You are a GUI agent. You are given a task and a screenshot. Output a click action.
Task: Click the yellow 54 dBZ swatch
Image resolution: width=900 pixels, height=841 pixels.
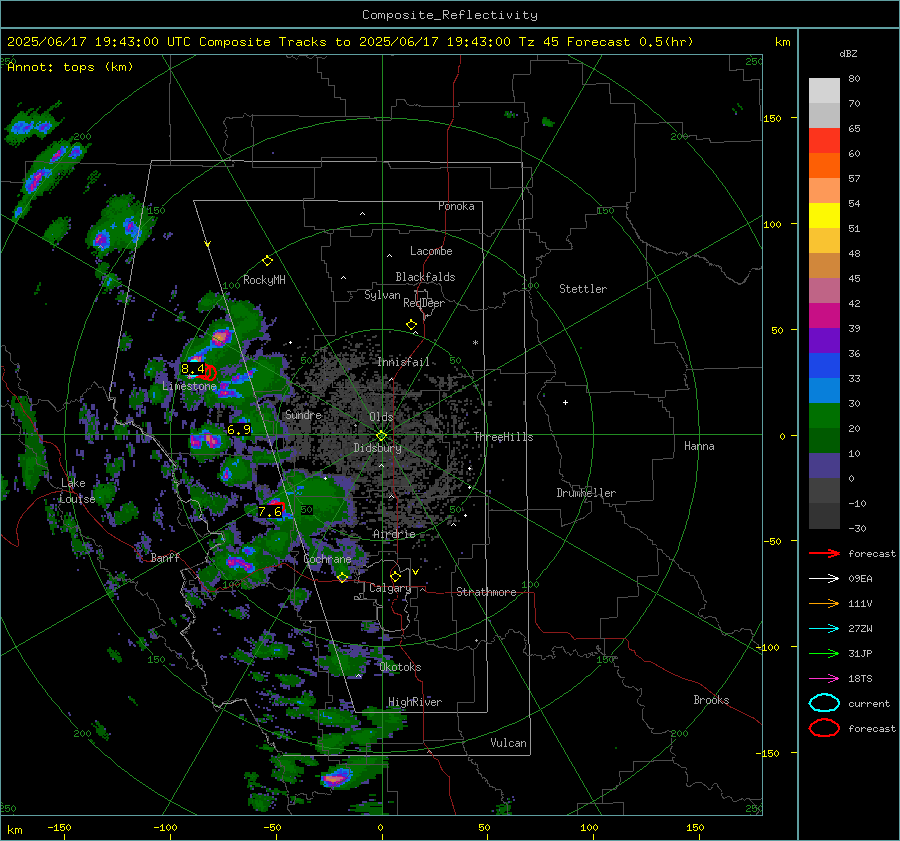pyautogui.click(x=824, y=215)
